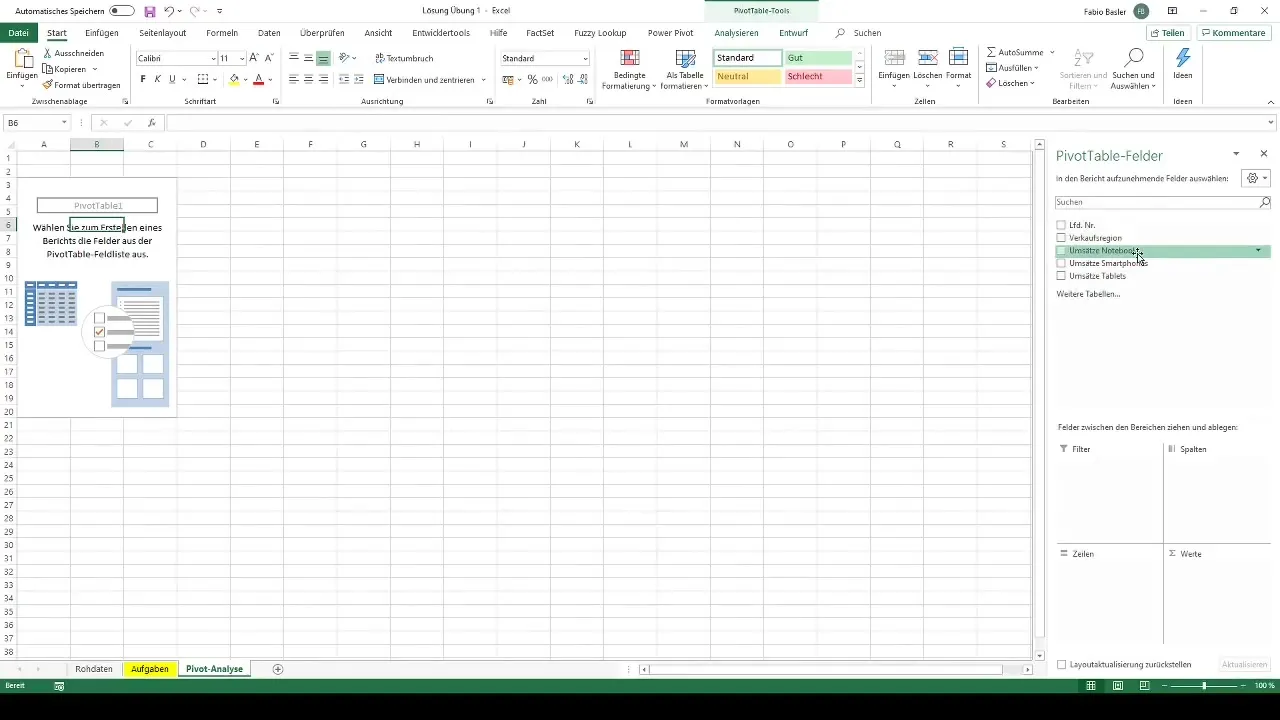Screen dimensions: 1280x720
Task: Switch to Einfügen ribbon tab
Action: pyautogui.click(x=102, y=33)
